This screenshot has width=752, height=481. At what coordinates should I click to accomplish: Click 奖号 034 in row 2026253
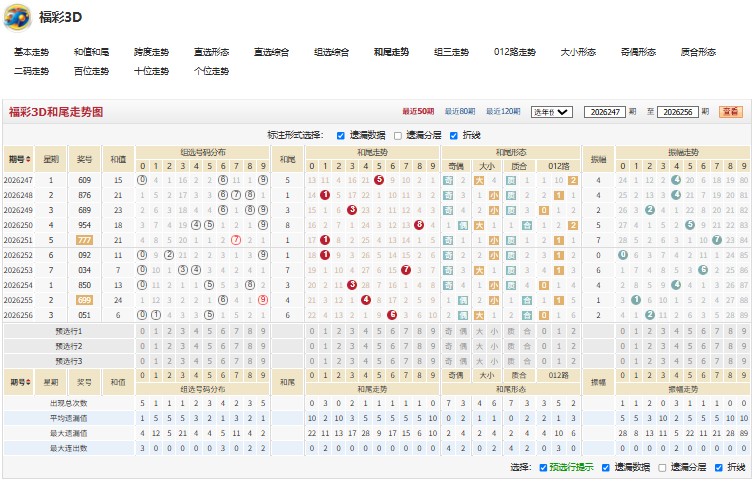(84, 270)
